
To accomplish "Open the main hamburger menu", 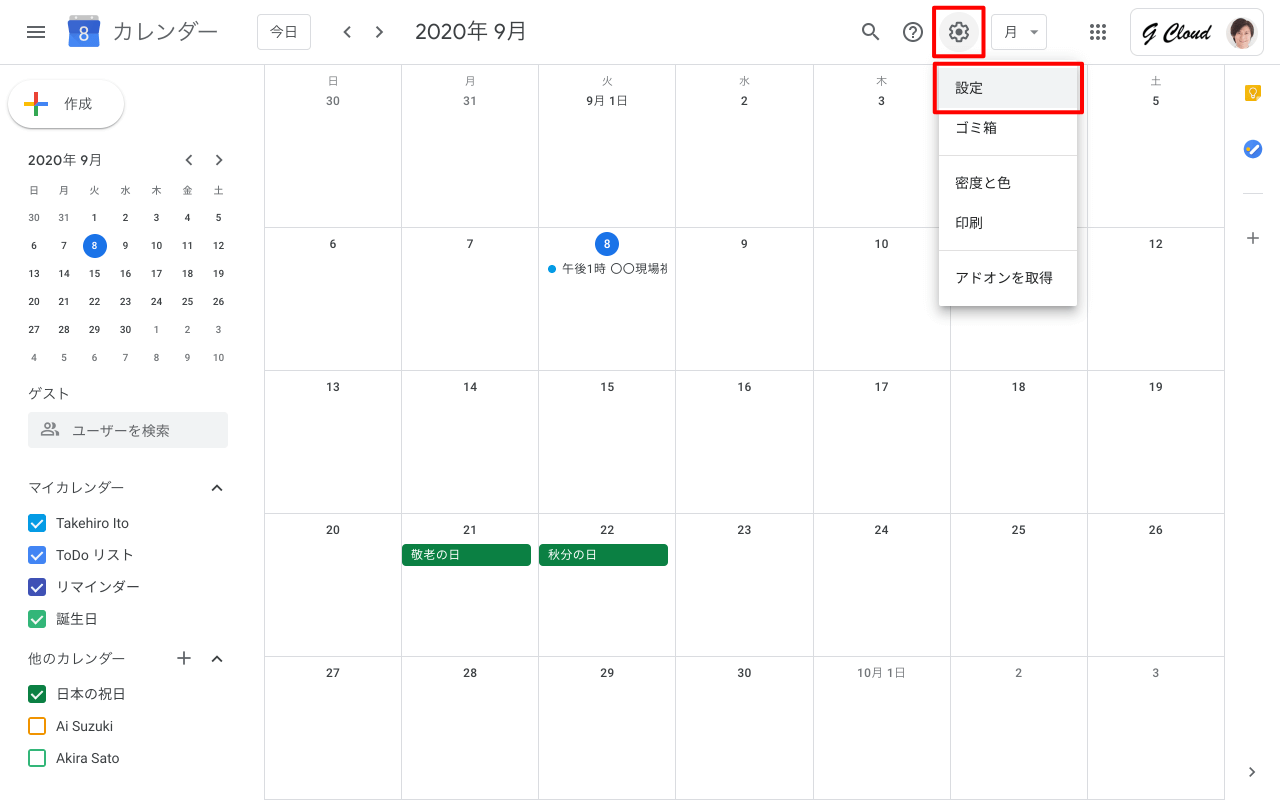I will [36, 32].
